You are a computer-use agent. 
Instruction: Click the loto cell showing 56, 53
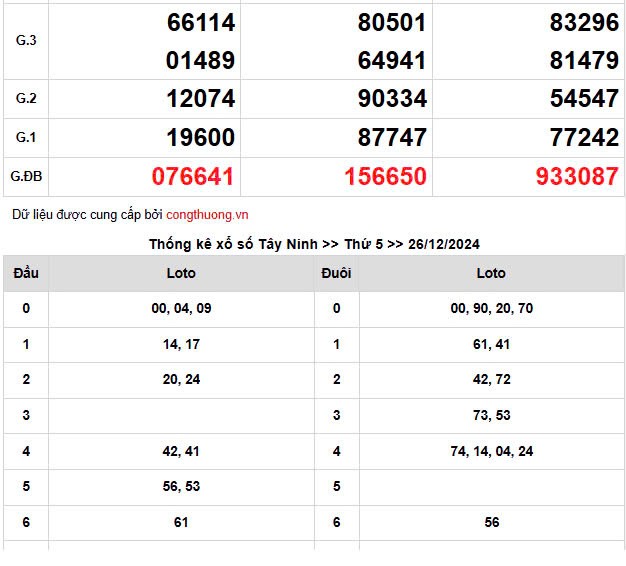pos(181,487)
